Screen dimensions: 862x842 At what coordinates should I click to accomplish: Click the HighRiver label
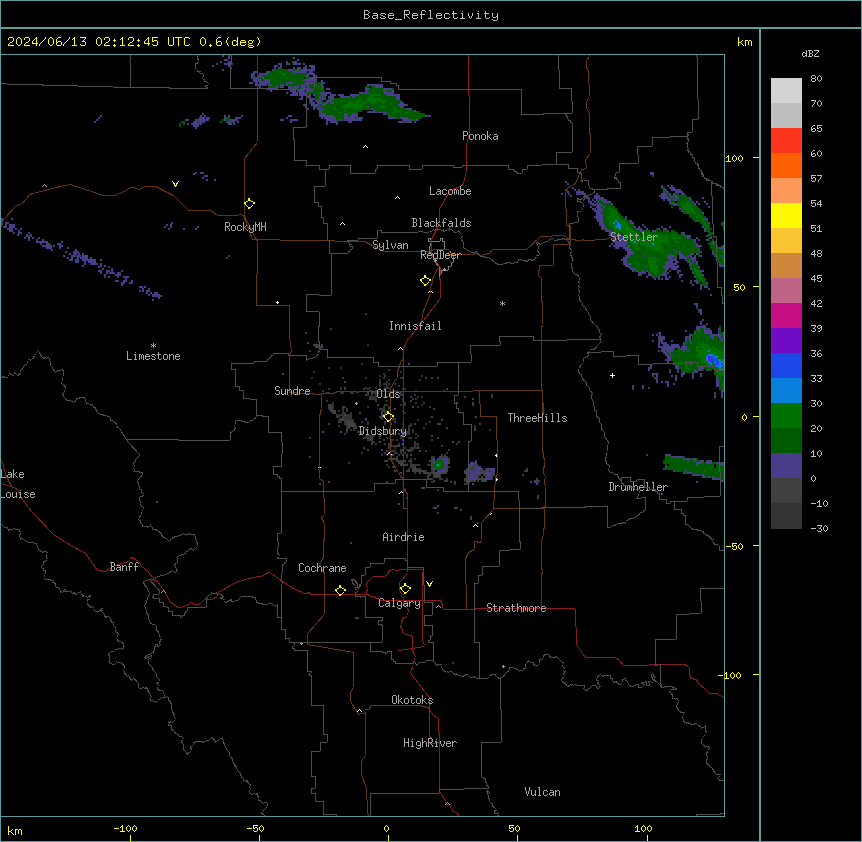click(x=430, y=743)
